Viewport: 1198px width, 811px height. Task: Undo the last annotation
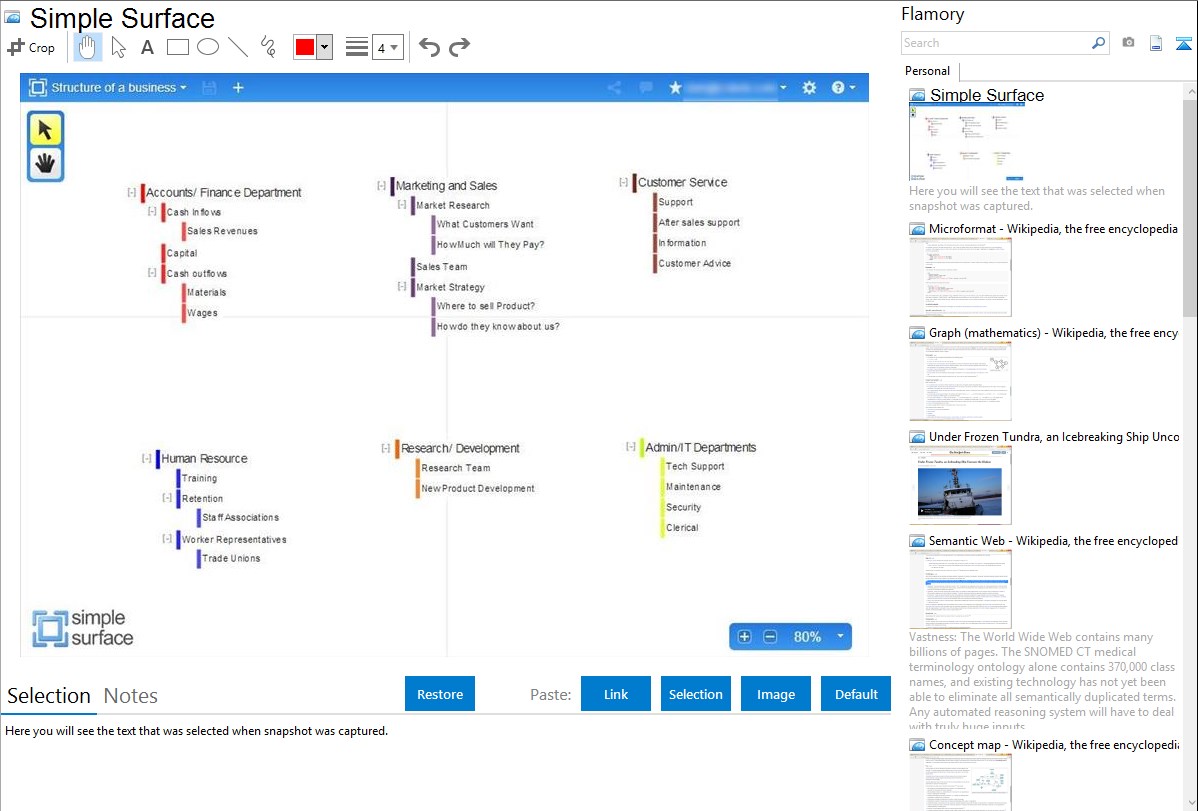click(x=429, y=47)
